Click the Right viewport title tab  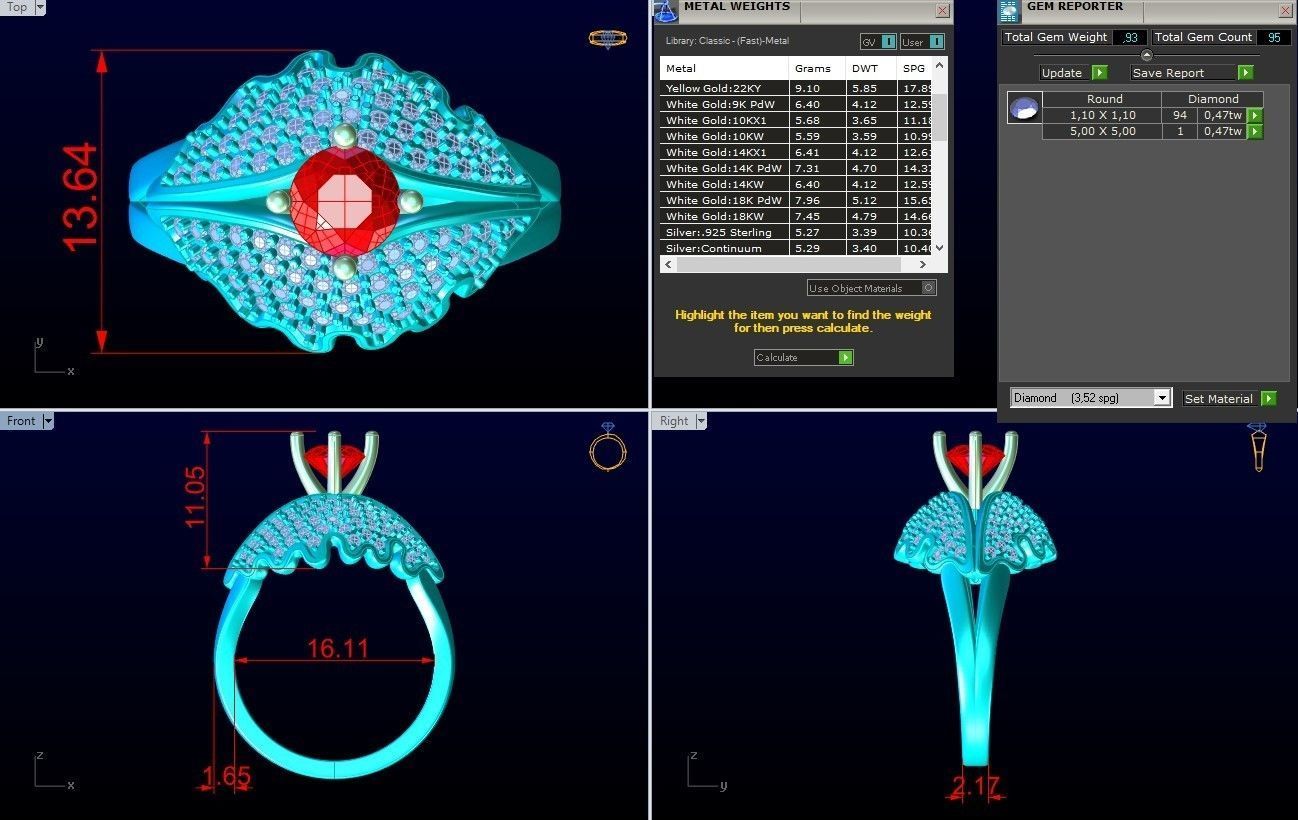point(674,421)
